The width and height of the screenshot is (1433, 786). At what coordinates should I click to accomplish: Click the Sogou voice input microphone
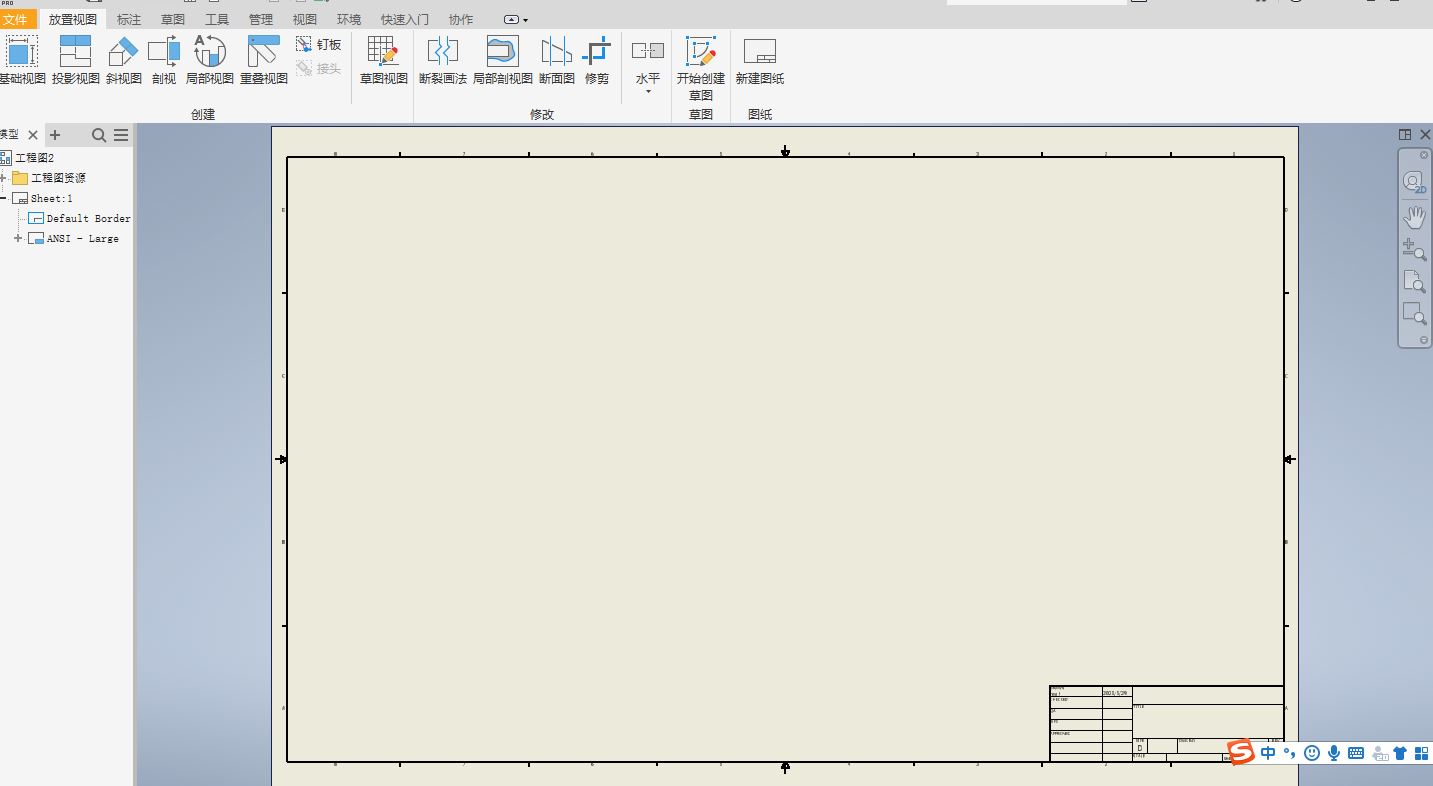[x=1334, y=753]
